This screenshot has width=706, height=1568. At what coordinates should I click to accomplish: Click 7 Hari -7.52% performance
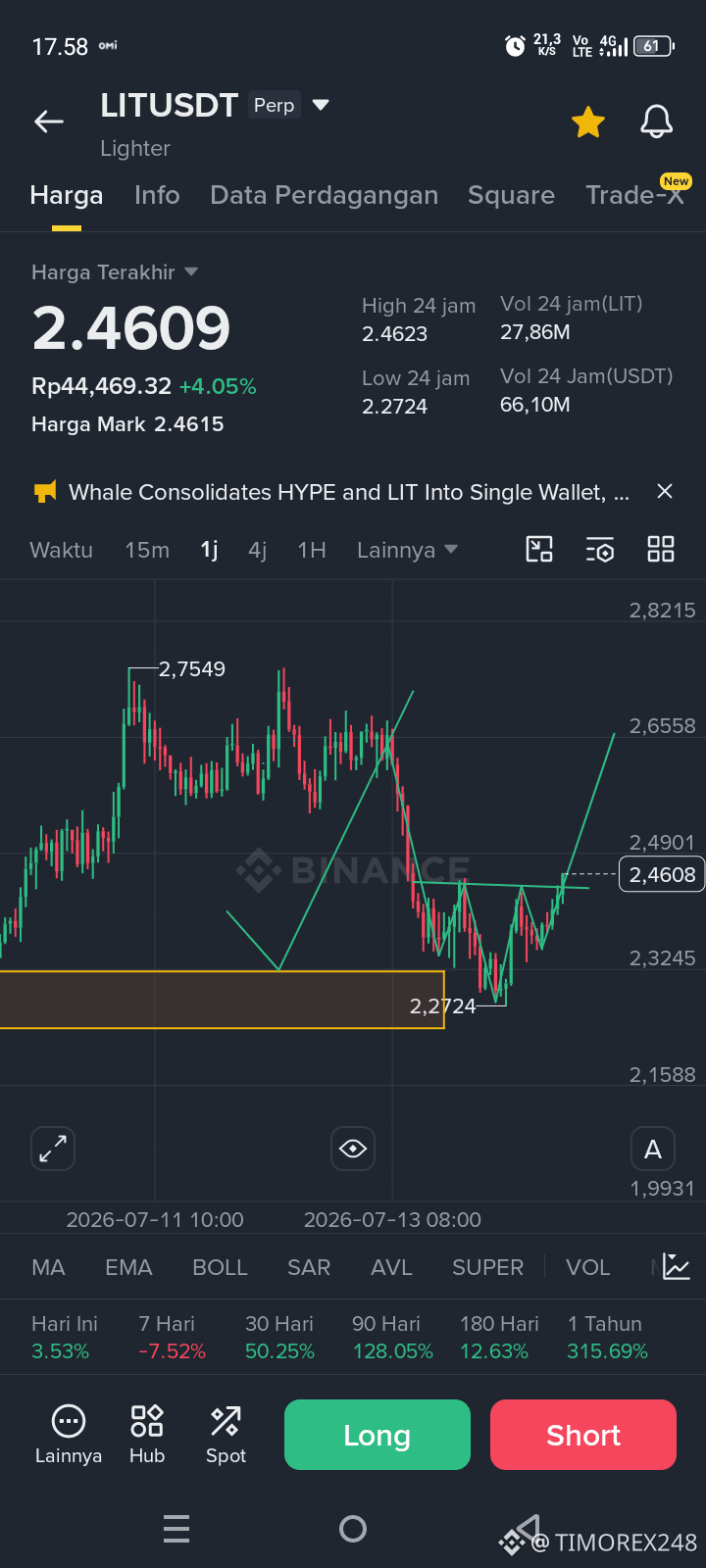(172, 1338)
